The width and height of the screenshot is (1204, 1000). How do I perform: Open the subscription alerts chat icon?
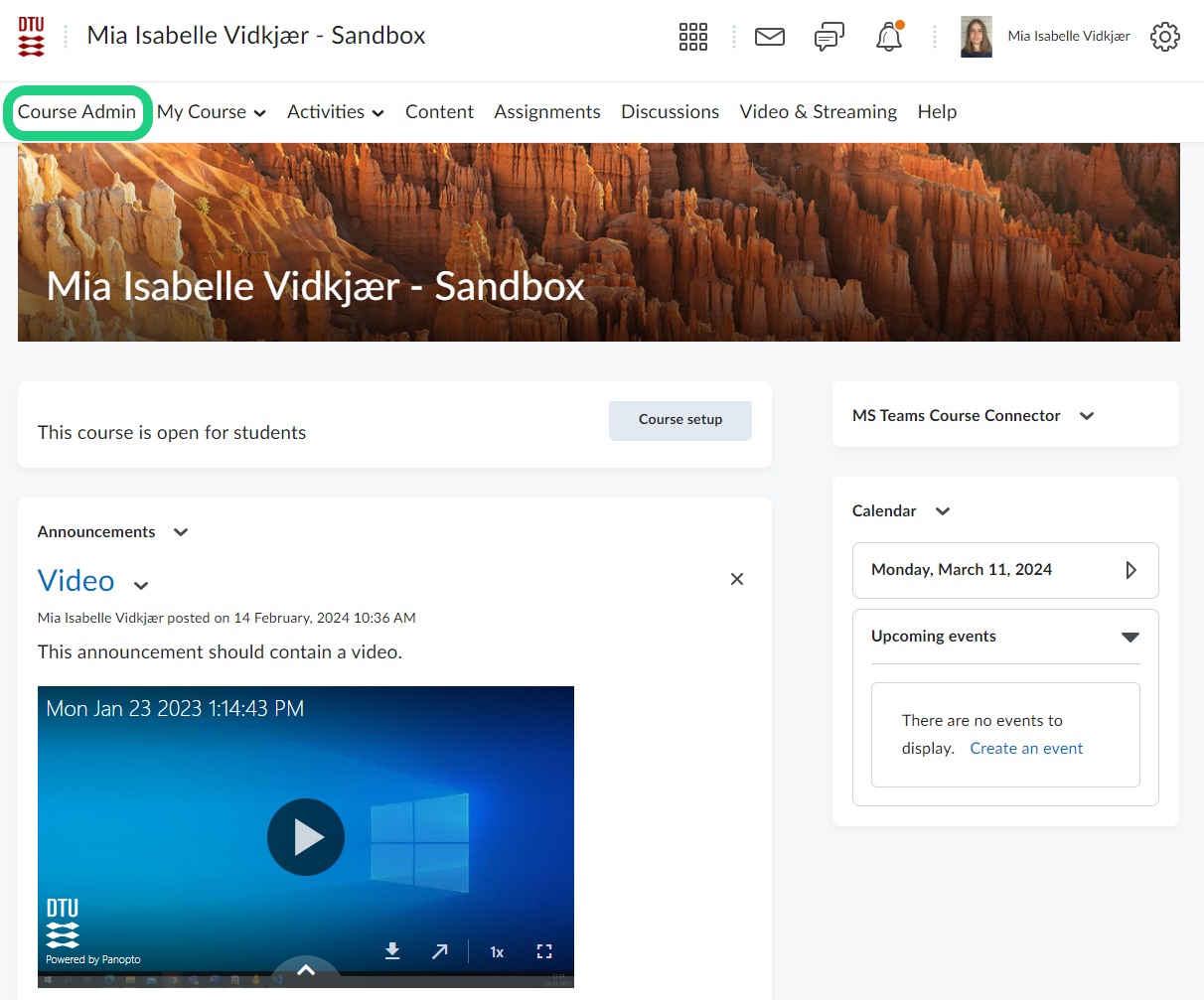coord(828,37)
